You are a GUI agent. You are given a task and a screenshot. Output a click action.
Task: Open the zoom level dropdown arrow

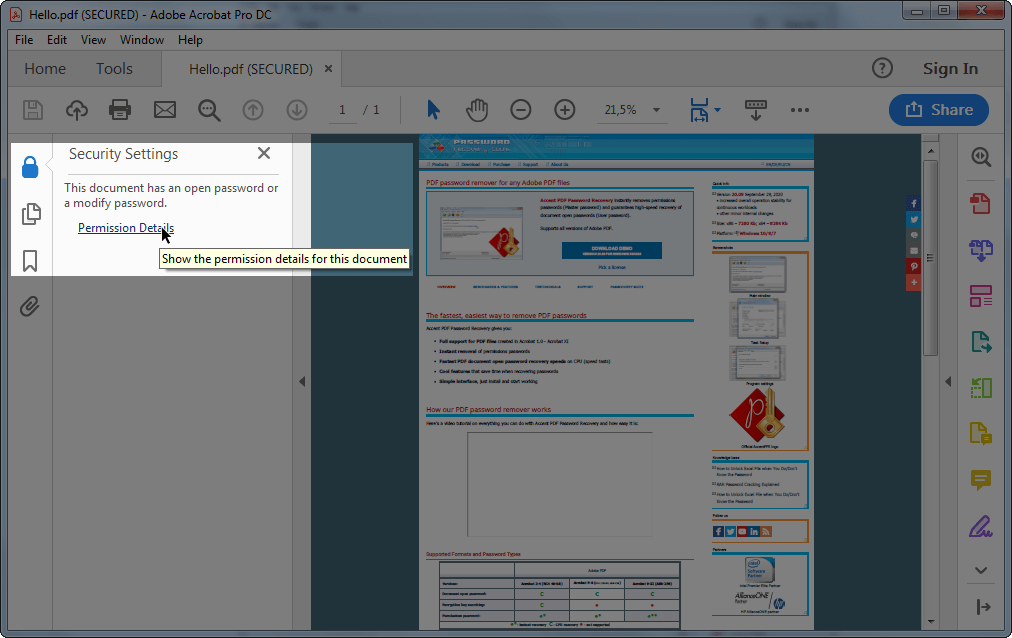[656, 110]
